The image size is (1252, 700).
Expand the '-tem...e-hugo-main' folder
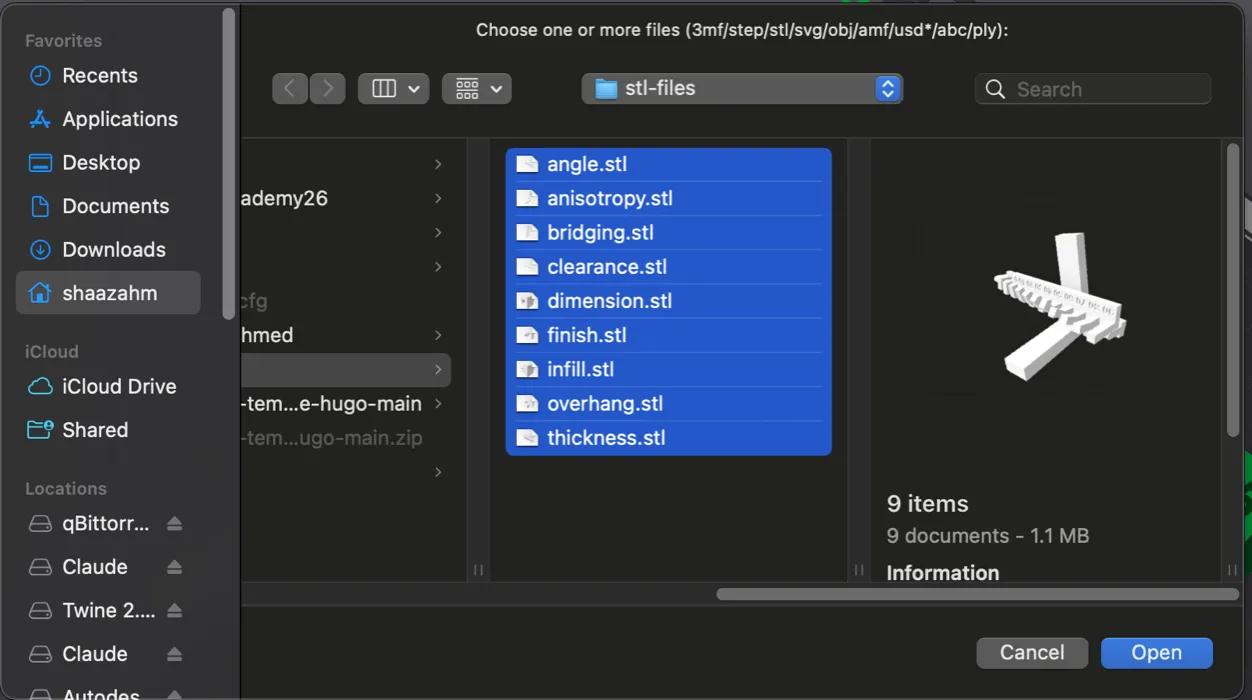(438, 404)
